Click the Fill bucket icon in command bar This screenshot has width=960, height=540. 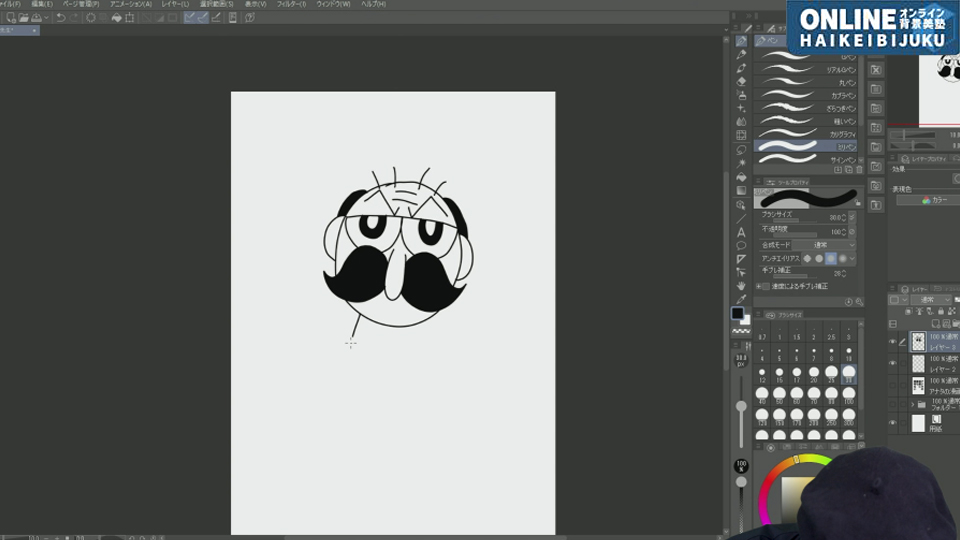pos(116,18)
